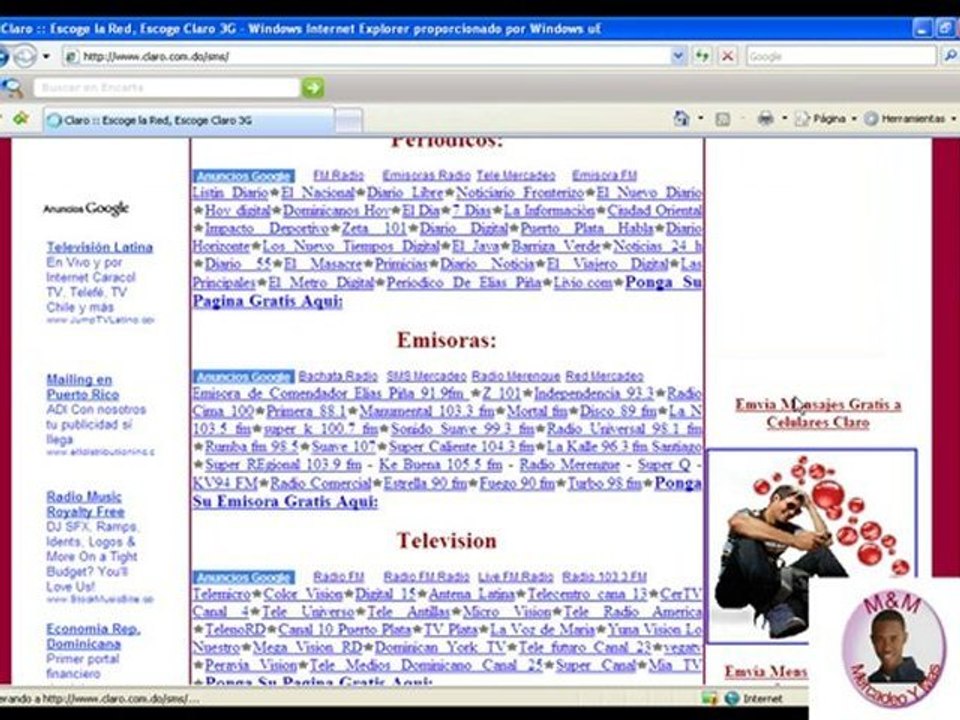Select the Claro Escoge la Red tab
Viewport: 960px width, 720px height.
coord(189,120)
